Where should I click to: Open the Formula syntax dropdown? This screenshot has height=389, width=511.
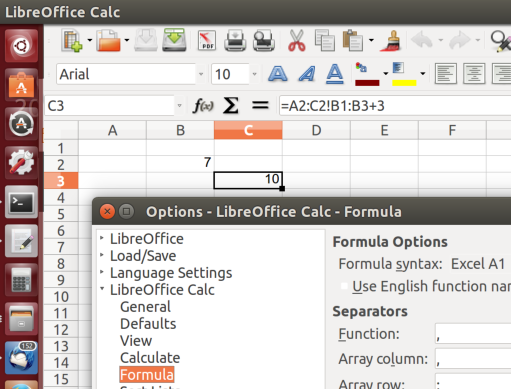[480, 264]
